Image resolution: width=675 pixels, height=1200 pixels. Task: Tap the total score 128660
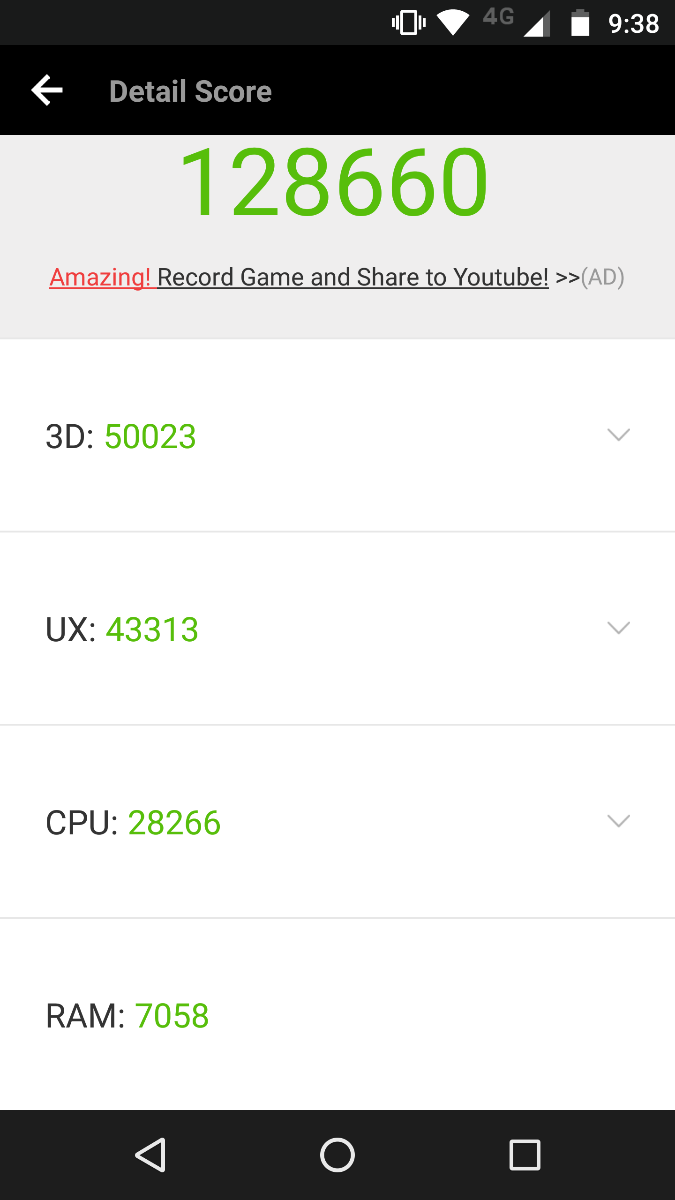[x=334, y=183]
